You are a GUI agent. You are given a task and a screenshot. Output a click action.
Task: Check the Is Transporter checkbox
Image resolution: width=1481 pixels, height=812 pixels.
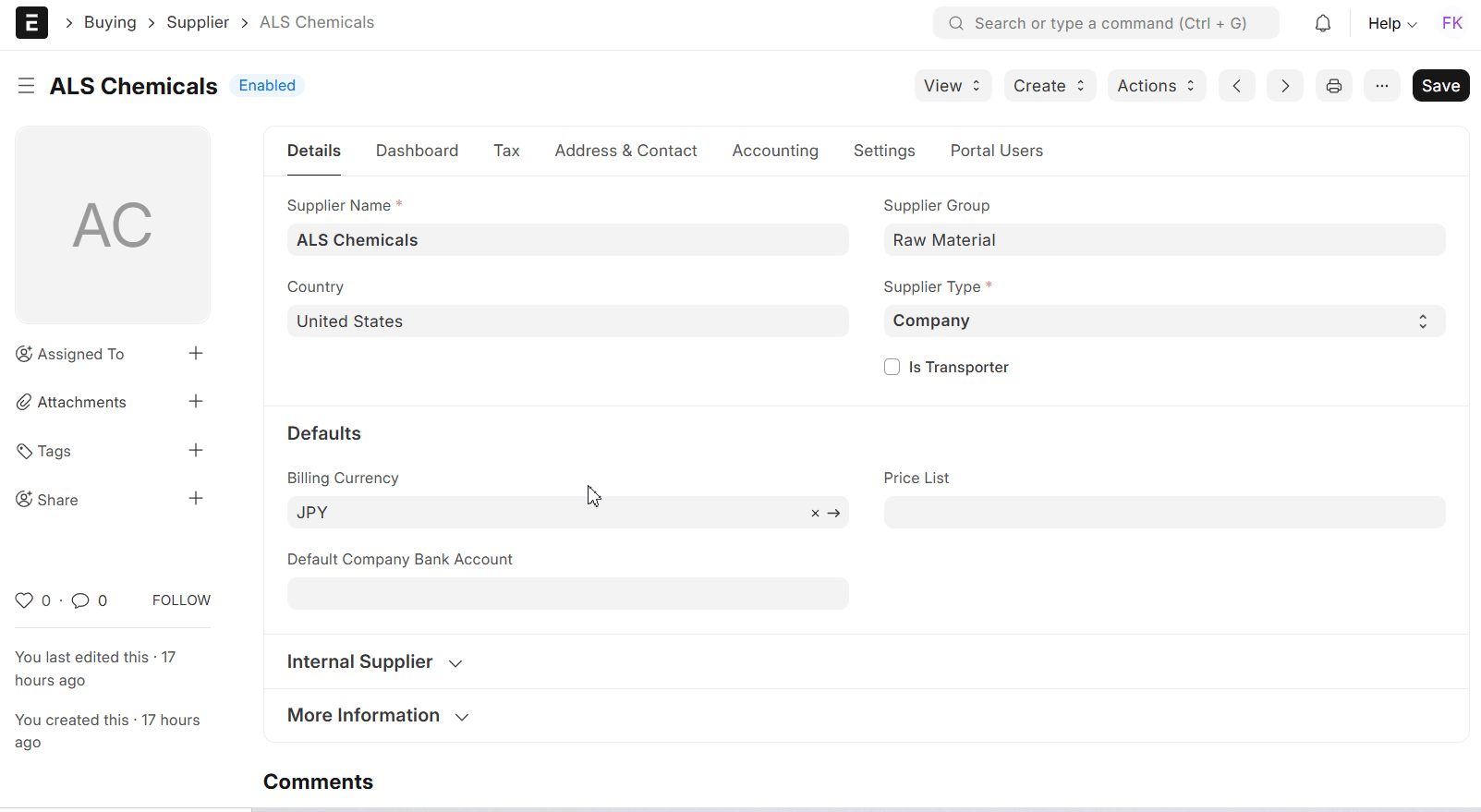point(892,367)
